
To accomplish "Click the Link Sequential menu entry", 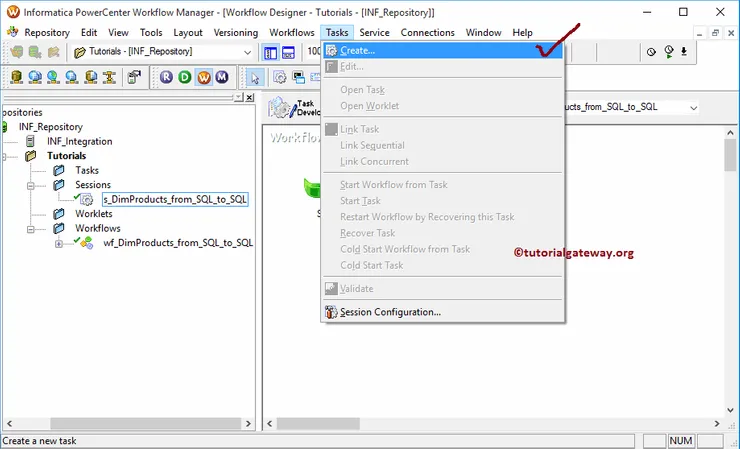I will coord(443,145).
